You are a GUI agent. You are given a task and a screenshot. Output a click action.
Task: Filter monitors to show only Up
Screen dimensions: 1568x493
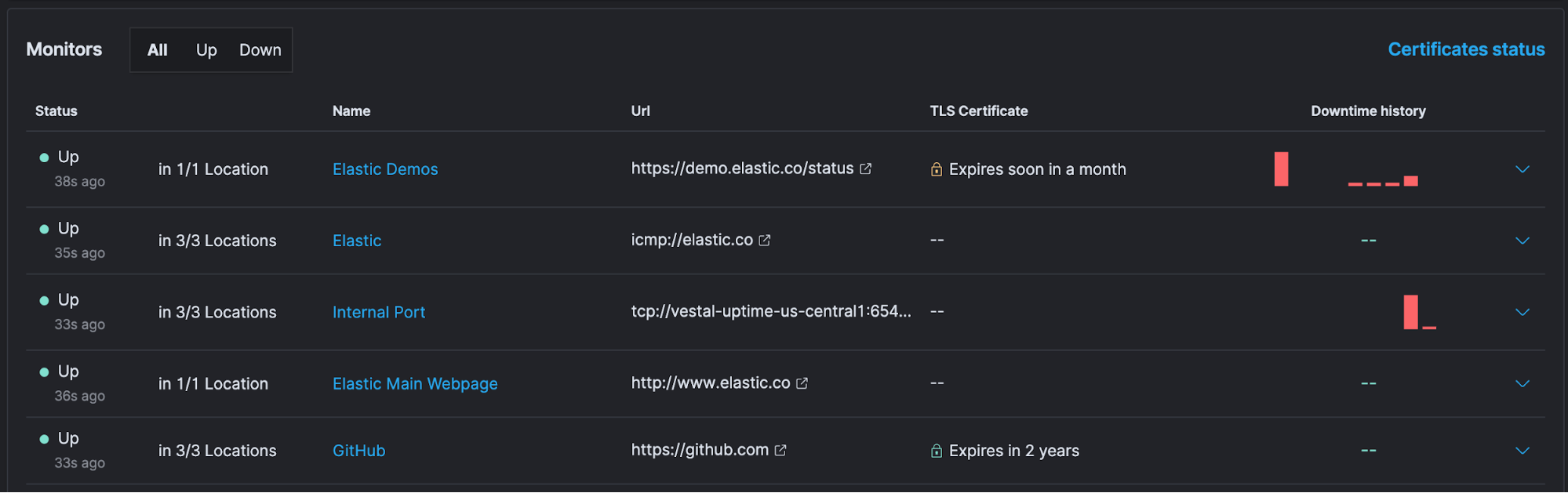coord(206,50)
